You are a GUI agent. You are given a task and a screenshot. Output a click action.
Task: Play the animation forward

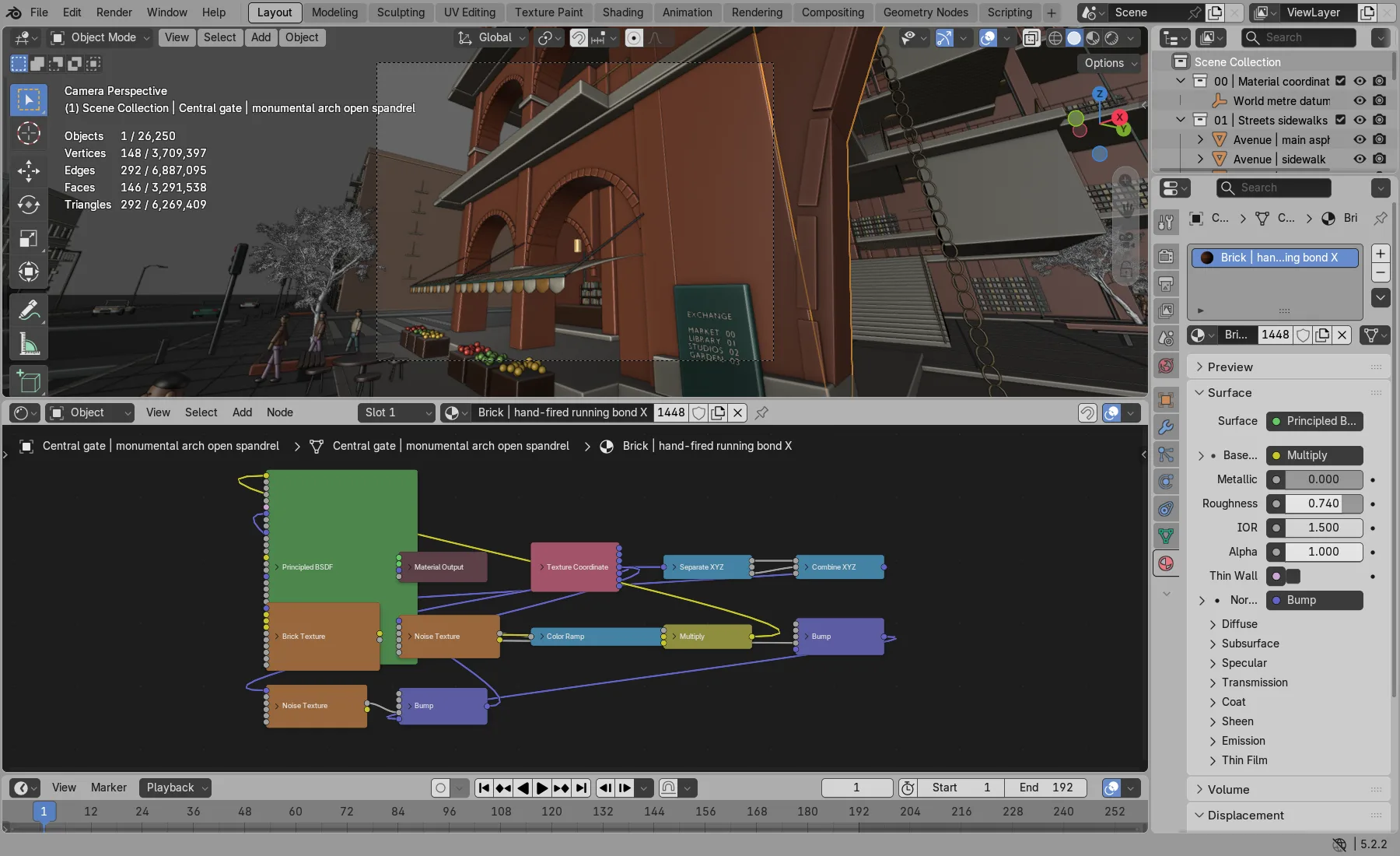542,788
